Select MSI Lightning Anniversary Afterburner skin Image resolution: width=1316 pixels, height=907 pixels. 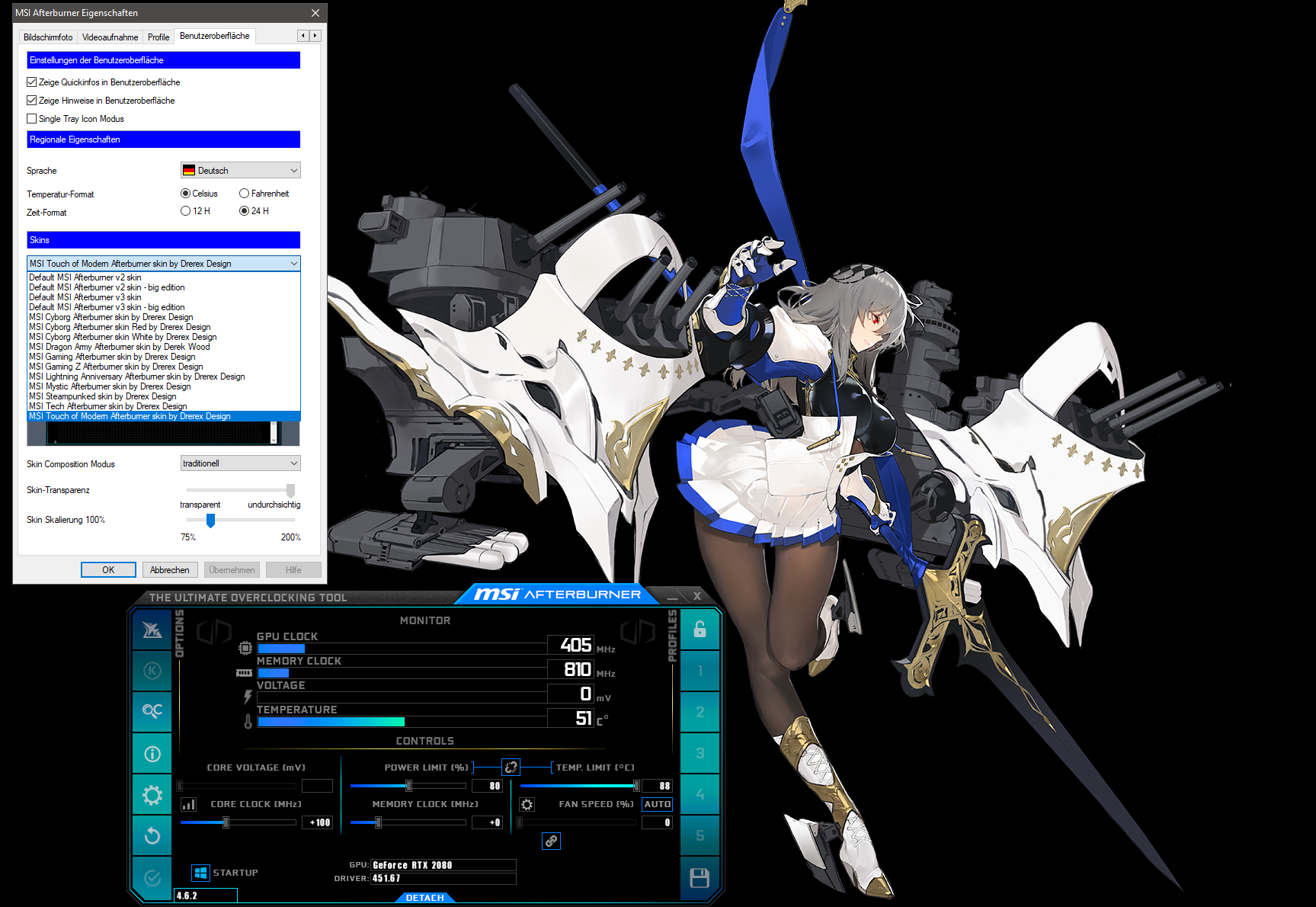[164, 377]
